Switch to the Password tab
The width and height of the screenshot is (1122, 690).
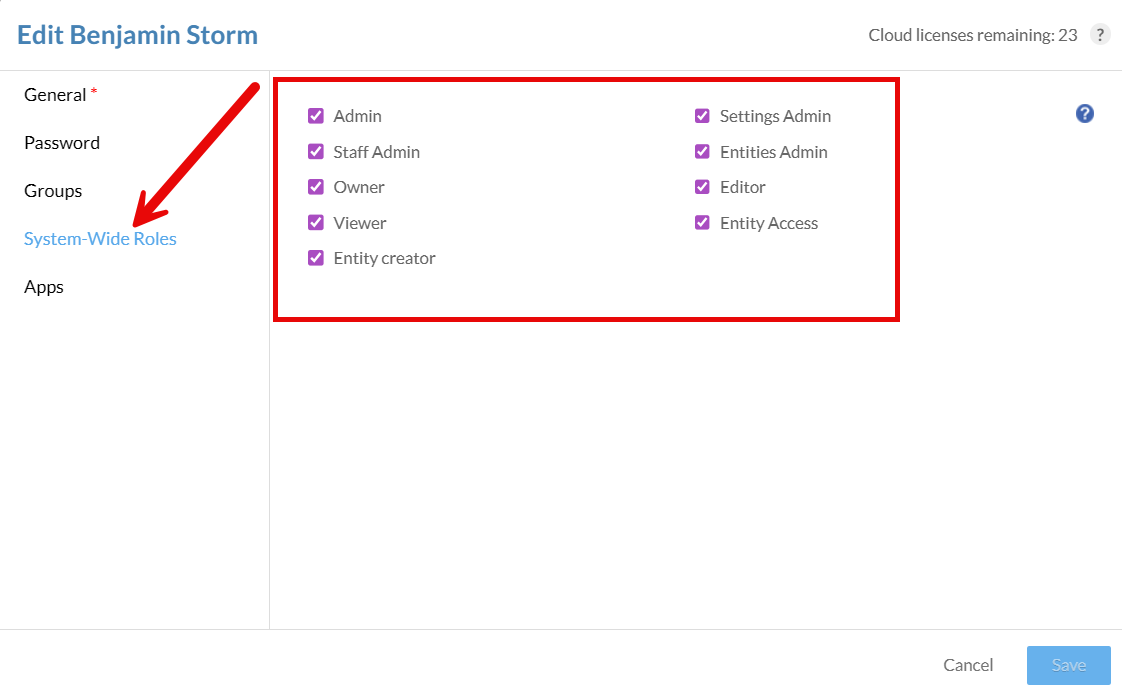coord(62,143)
